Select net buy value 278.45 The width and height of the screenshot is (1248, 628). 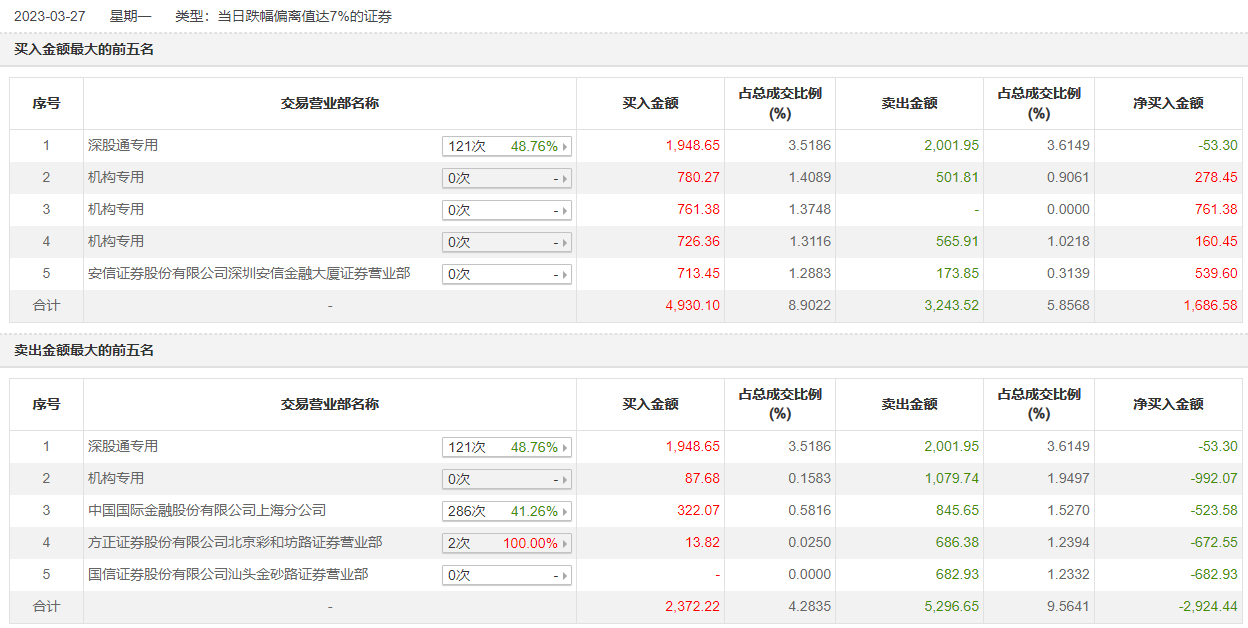(x=1216, y=177)
